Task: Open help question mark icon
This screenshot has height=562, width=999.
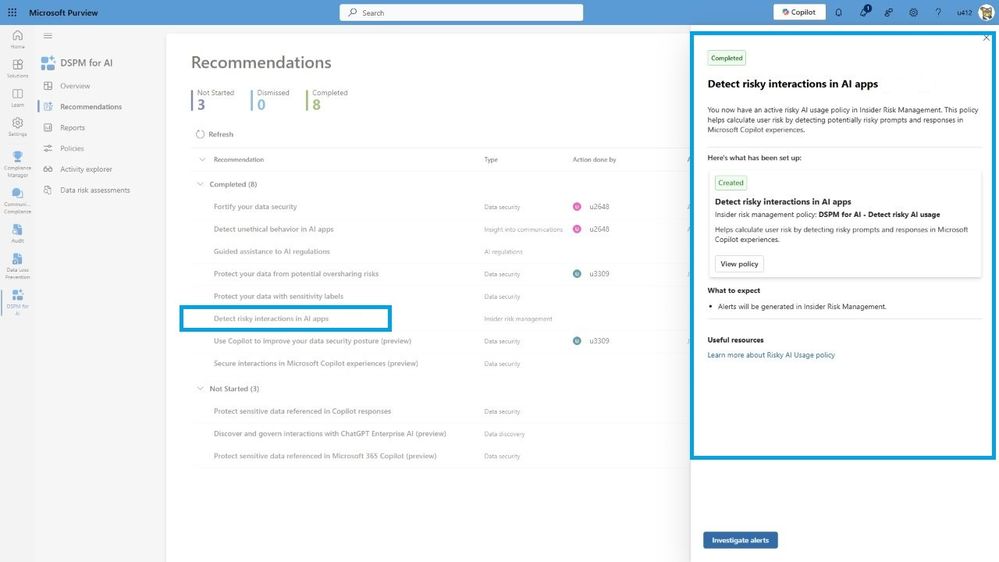Action: coord(938,12)
